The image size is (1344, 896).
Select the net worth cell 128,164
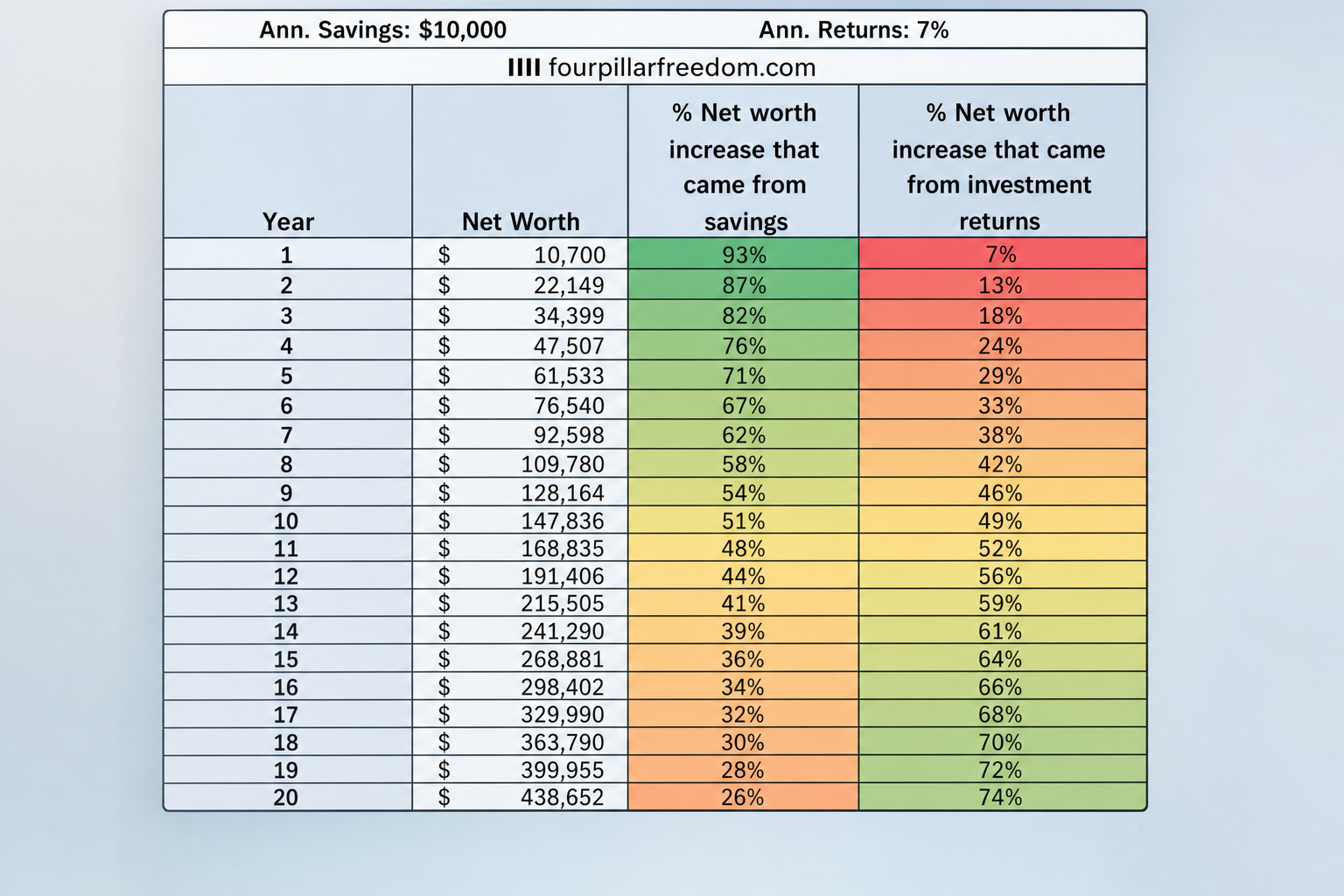pyautogui.click(x=521, y=493)
